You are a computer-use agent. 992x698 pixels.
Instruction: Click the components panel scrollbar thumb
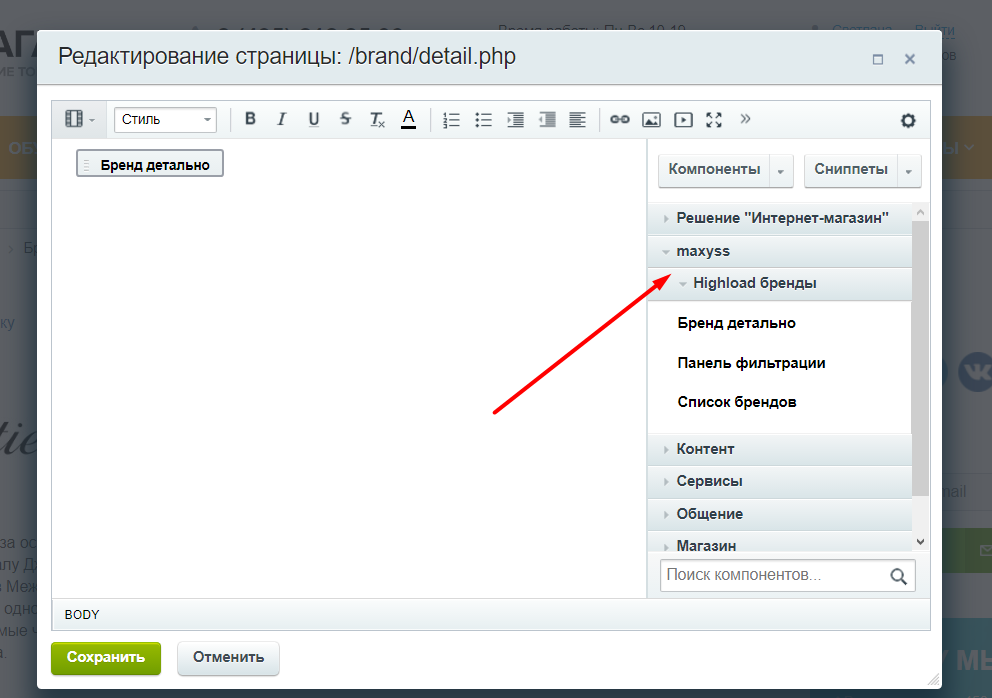[921, 358]
